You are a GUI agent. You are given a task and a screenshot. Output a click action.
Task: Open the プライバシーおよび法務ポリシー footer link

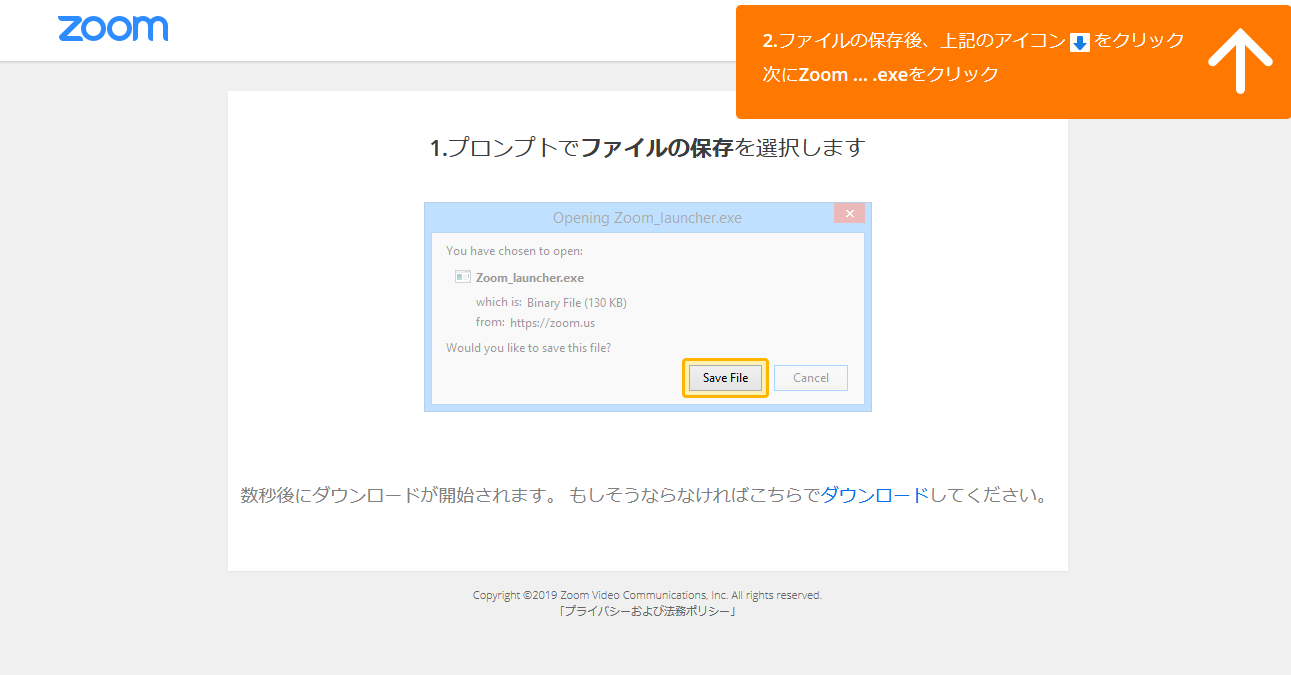[x=647, y=611]
